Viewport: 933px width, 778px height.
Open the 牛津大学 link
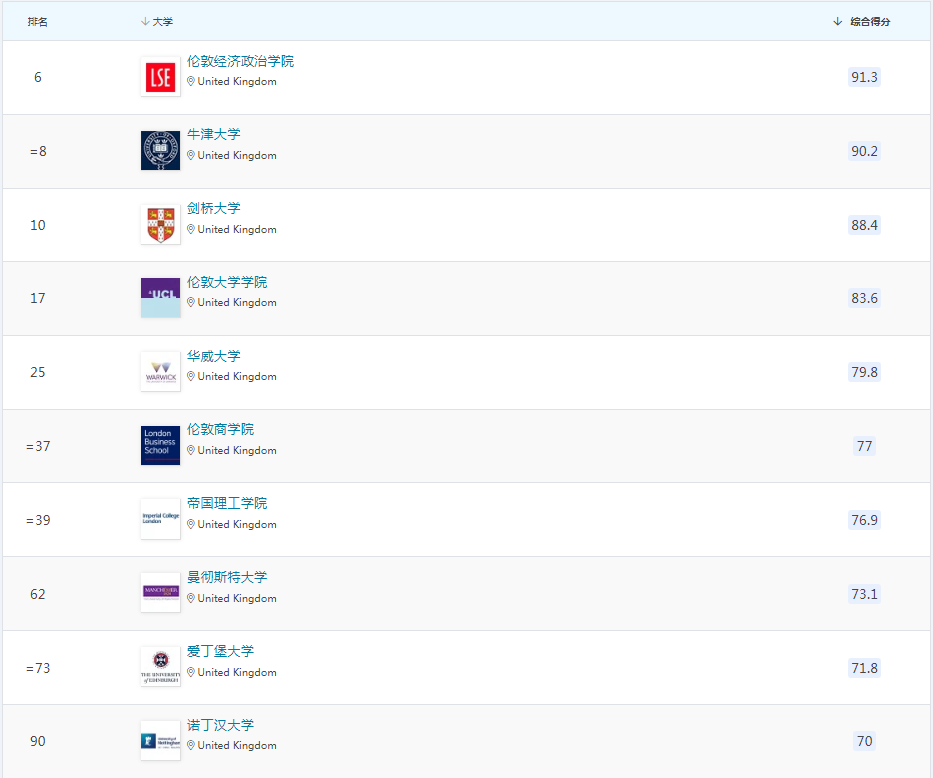(x=213, y=134)
